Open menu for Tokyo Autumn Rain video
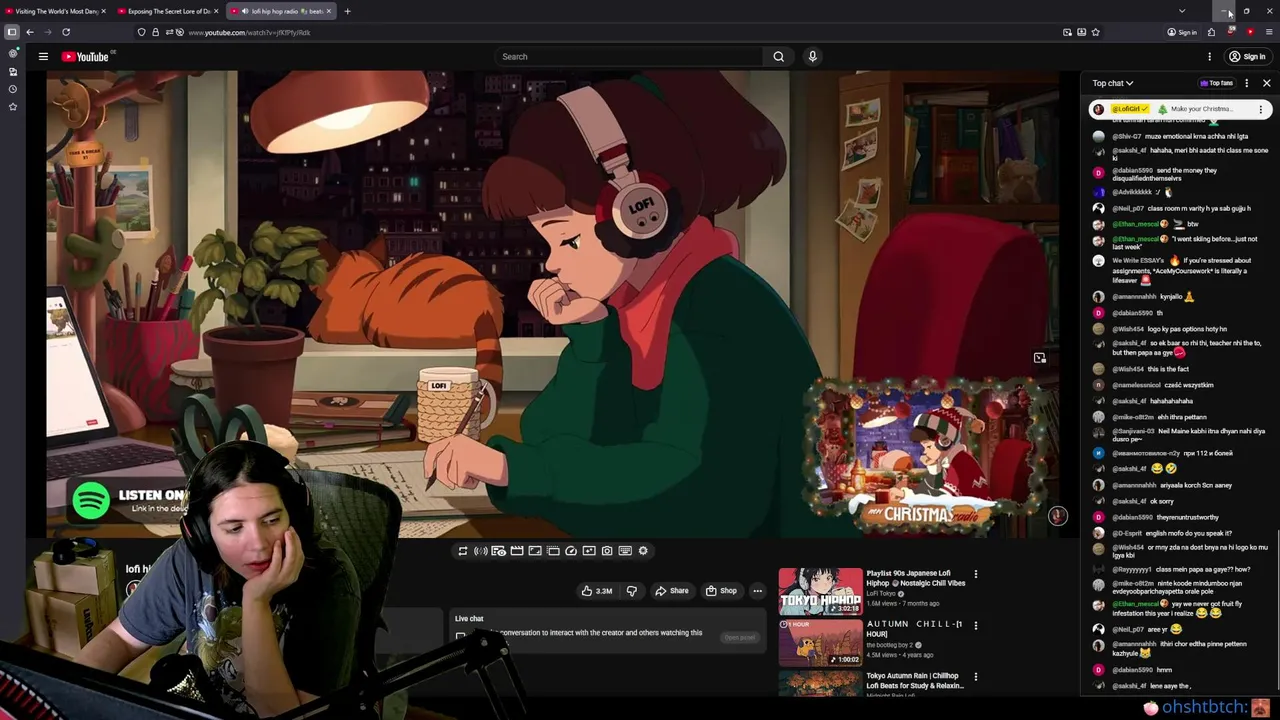This screenshot has height=720, width=1280. pyautogui.click(x=975, y=677)
